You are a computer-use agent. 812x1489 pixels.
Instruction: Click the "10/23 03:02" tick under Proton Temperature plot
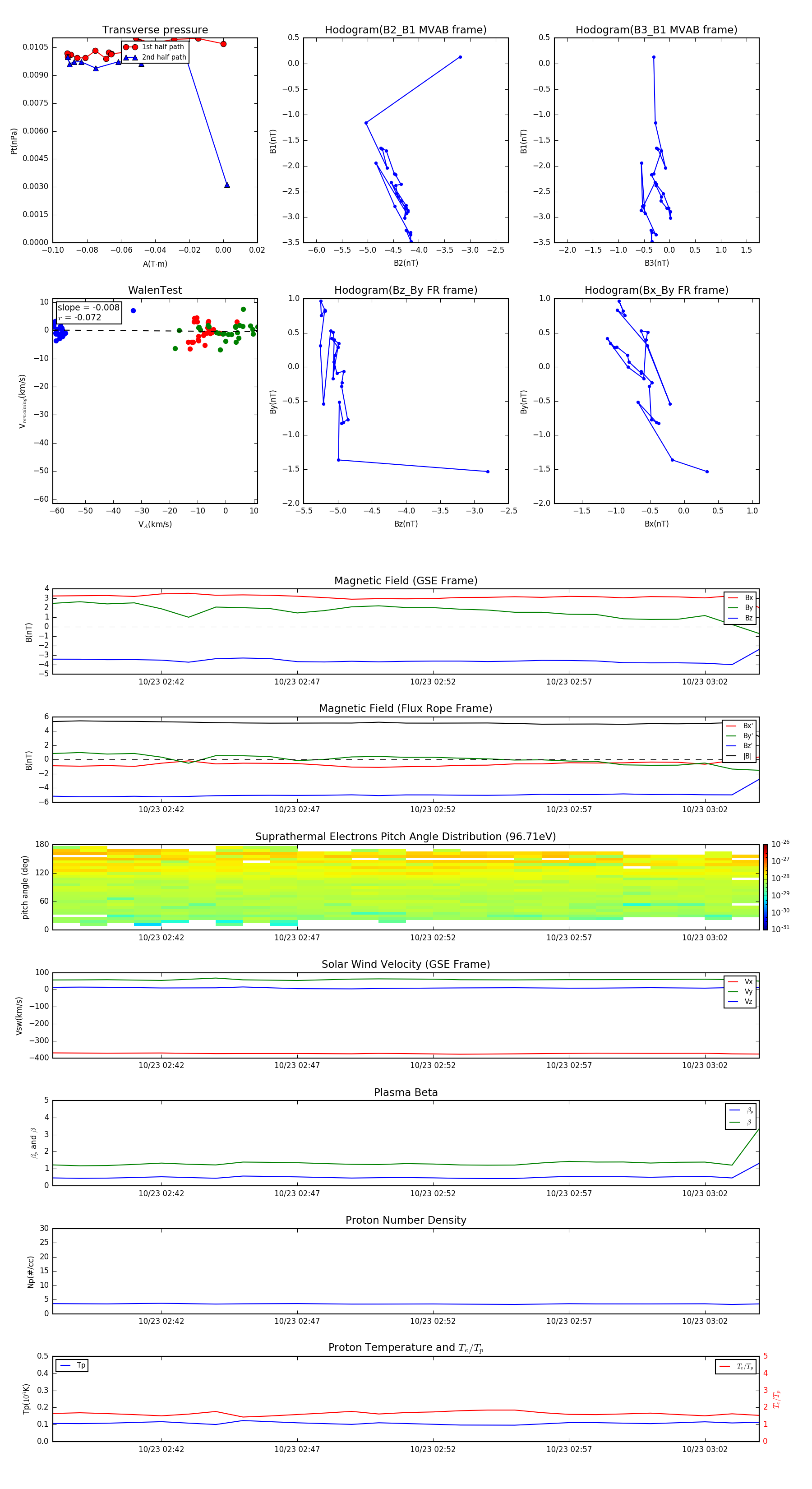[705, 1449]
